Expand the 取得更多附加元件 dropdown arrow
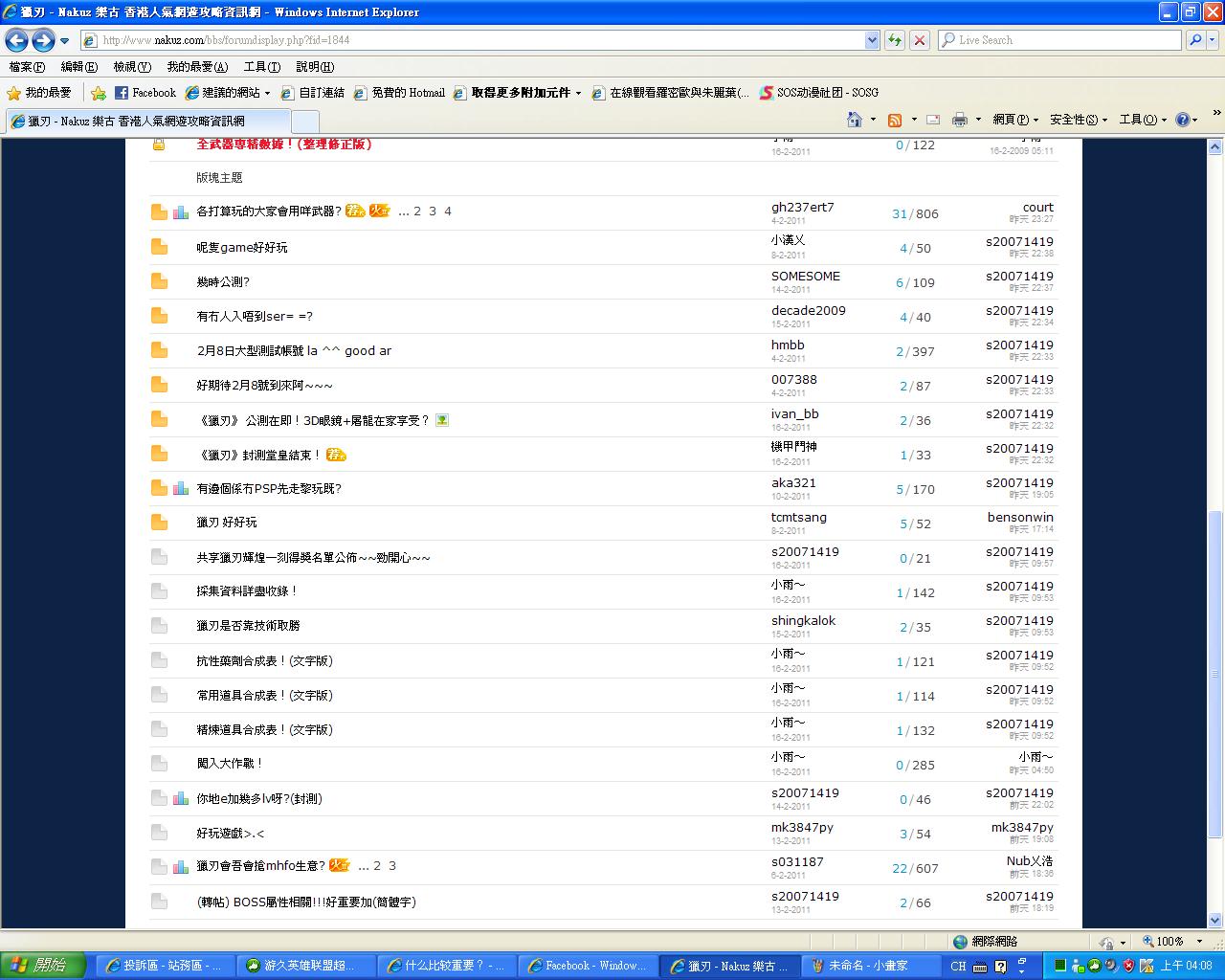Image resolution: width=1225 pixels, height=980 pixels. (x=578, y=94)
